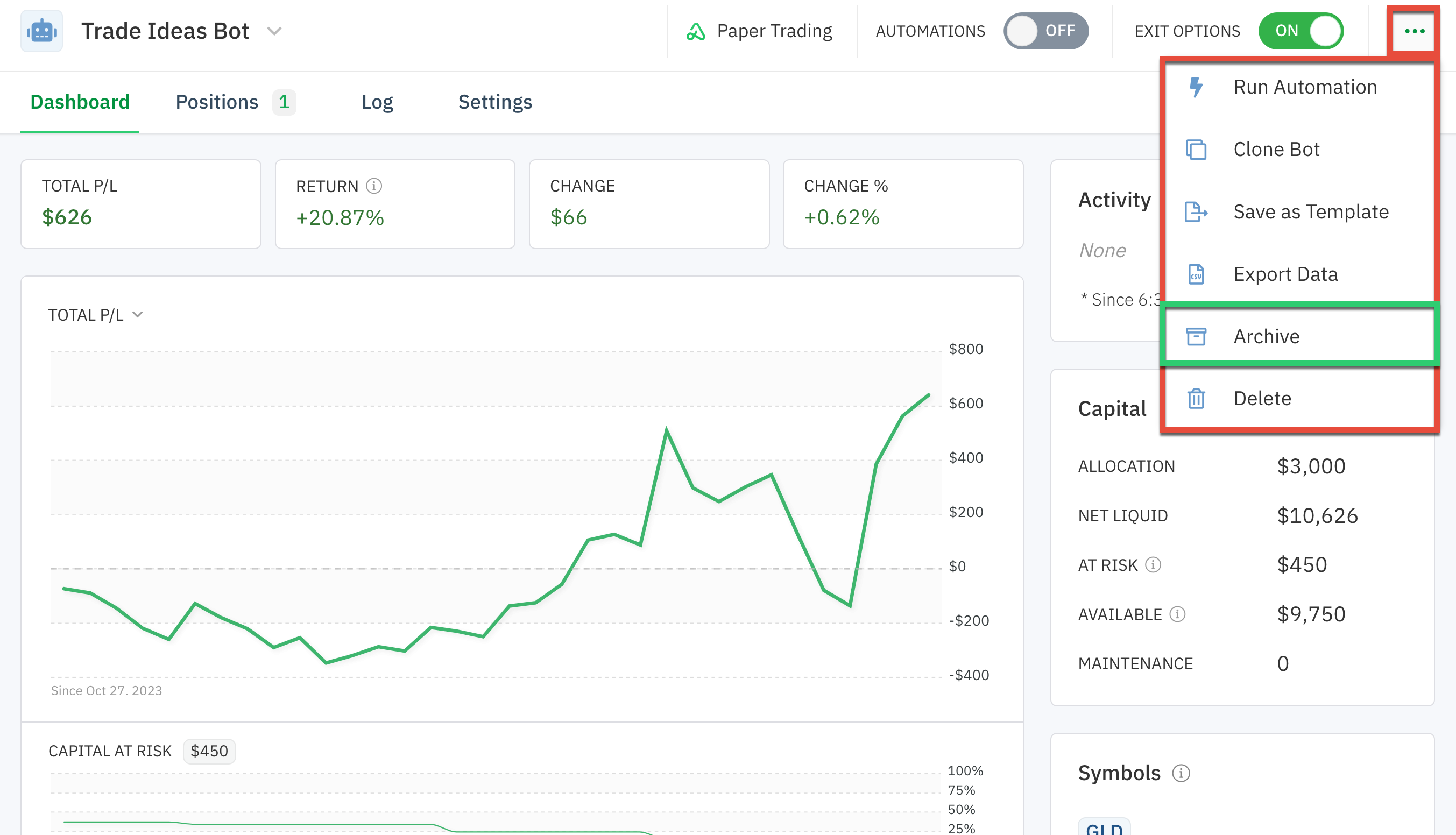
Task: Click the Delete trash icon
Action: pos(1196,398)
